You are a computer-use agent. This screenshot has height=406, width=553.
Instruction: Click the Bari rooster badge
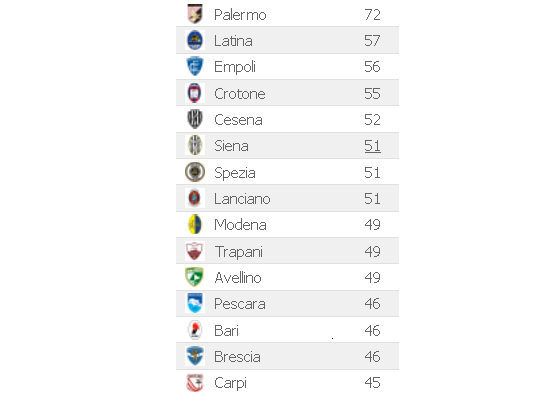tap(195, 330)
